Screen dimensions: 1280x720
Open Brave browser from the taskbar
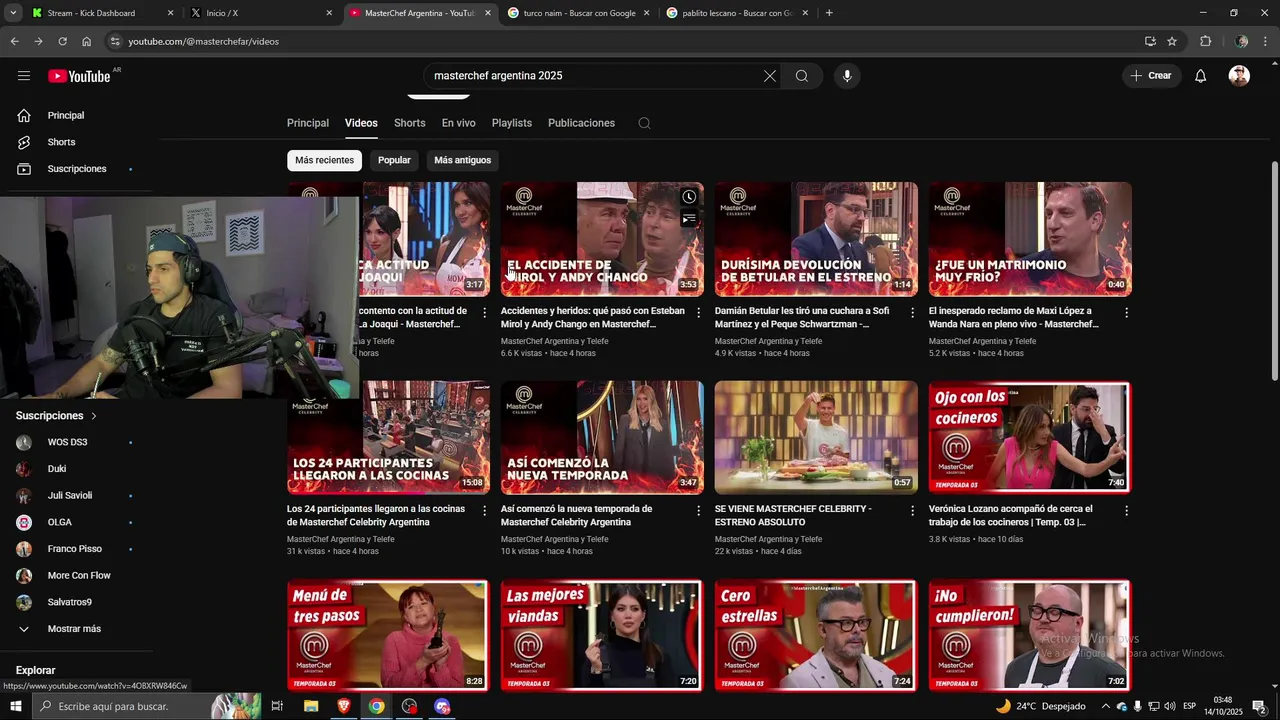pos(343,706)
